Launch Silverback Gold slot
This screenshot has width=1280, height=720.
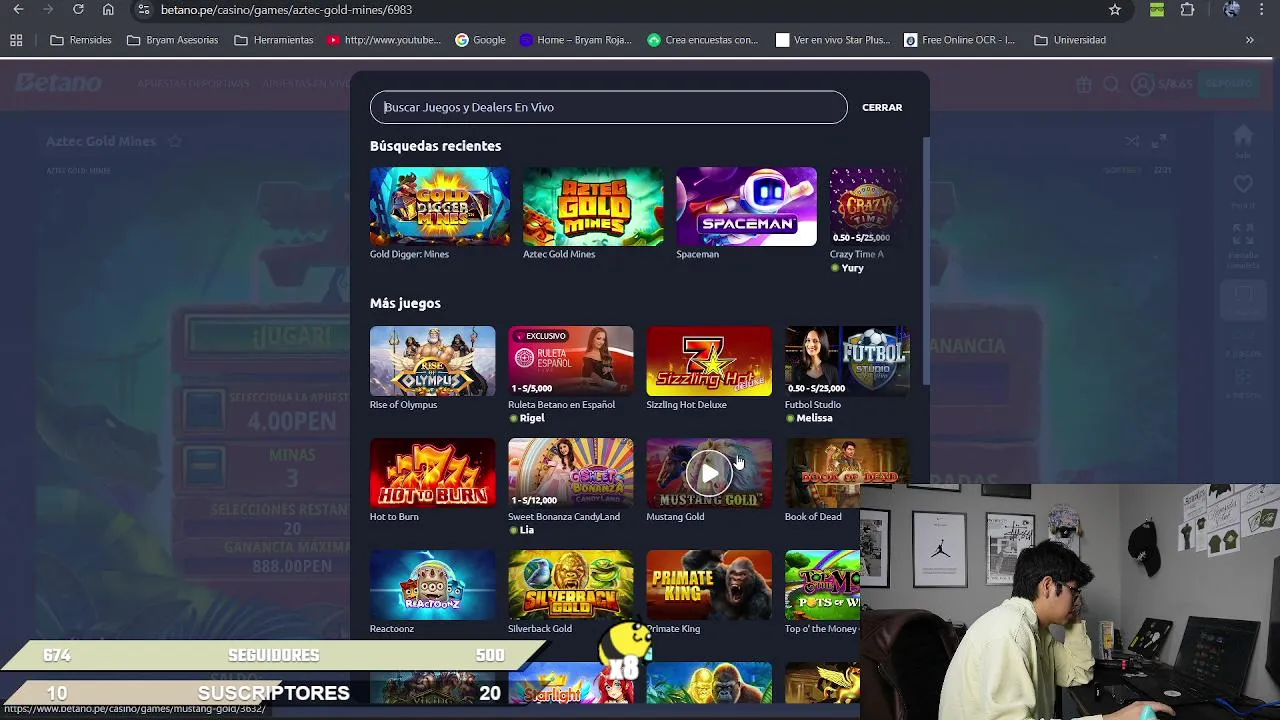tap(570, 585)
